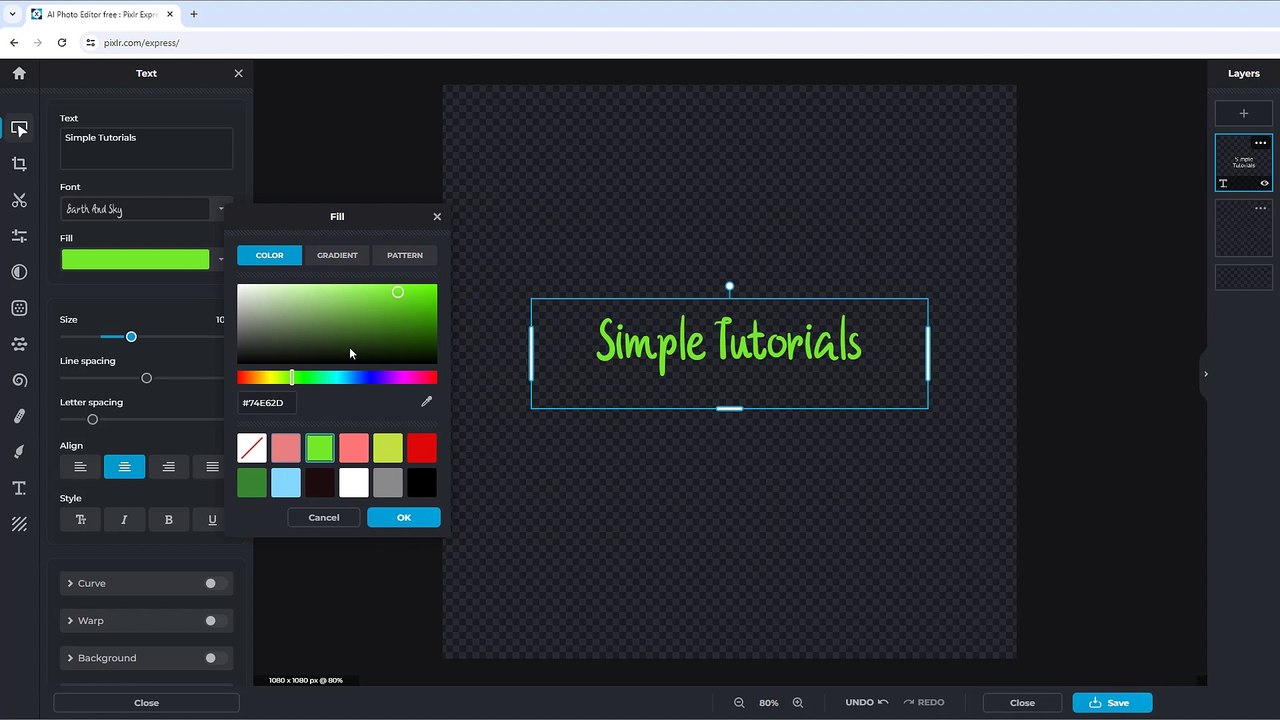Select the AI Photo Editor browser tab

tap(103, 14)
